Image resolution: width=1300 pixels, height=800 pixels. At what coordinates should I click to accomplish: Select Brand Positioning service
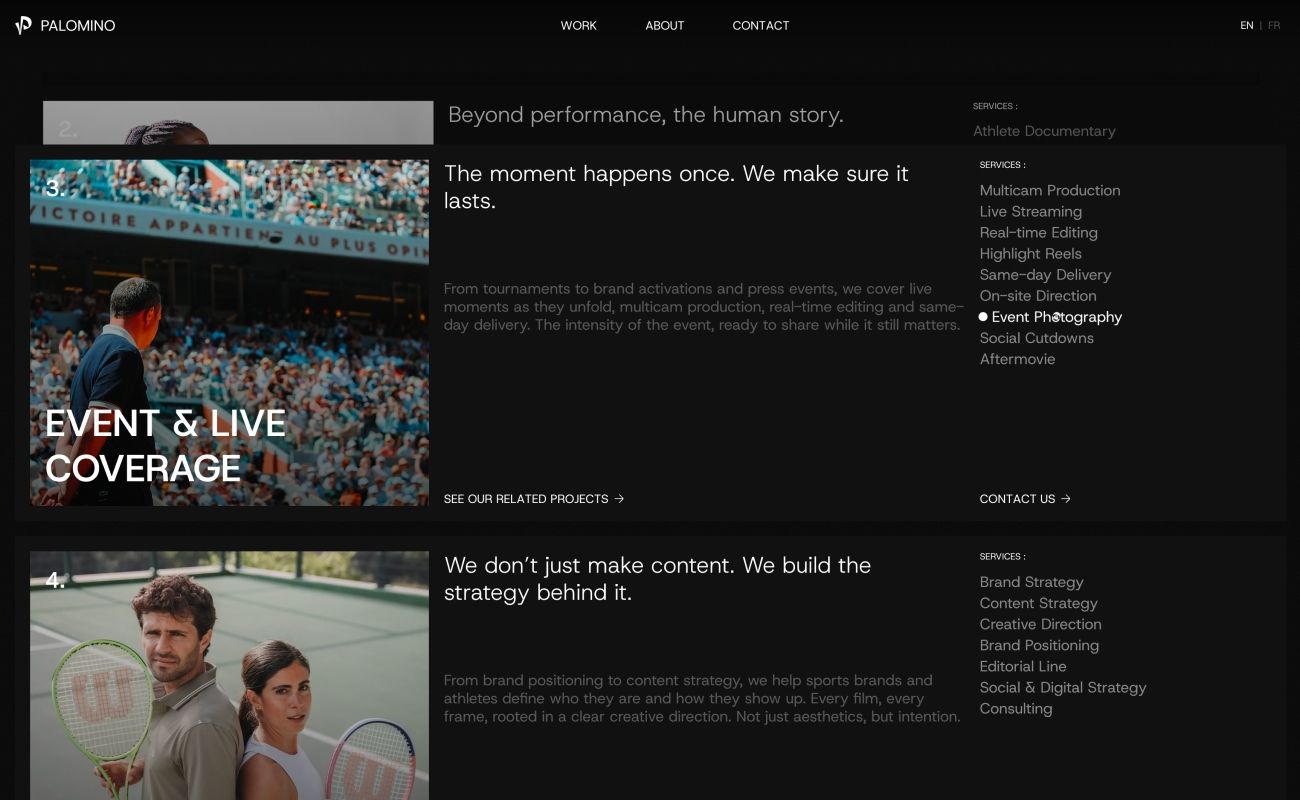pos(1040,645)
